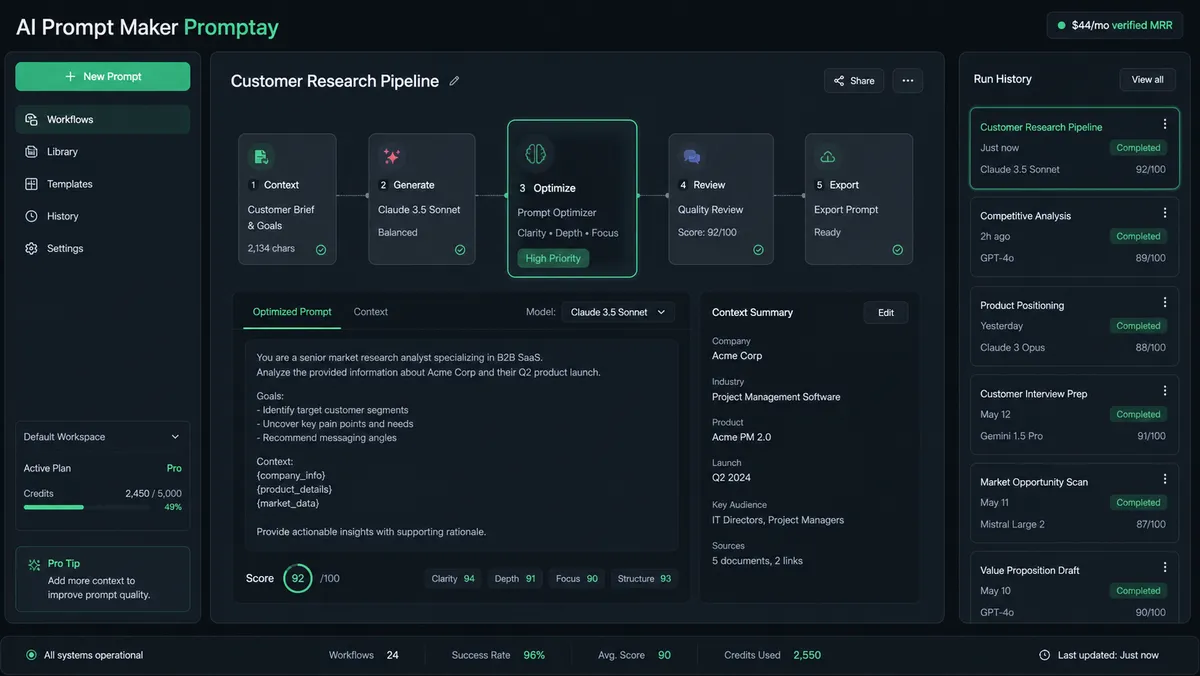1200x676 pixels.
Task: Click the Pro plan label
Action: coord(174,468)
